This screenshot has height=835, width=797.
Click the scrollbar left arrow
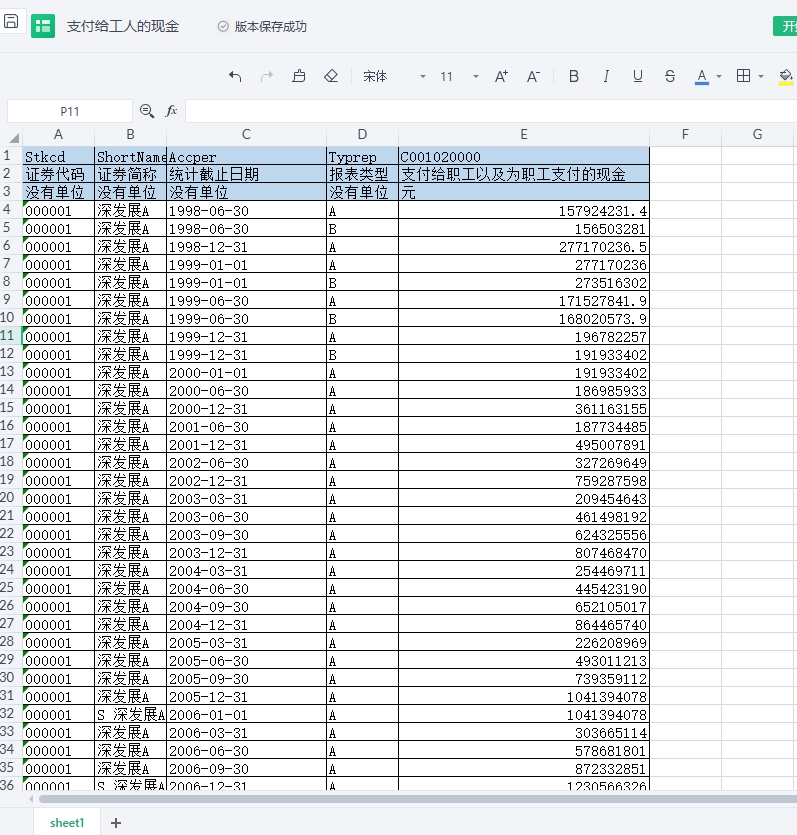[x=31, y=799]
